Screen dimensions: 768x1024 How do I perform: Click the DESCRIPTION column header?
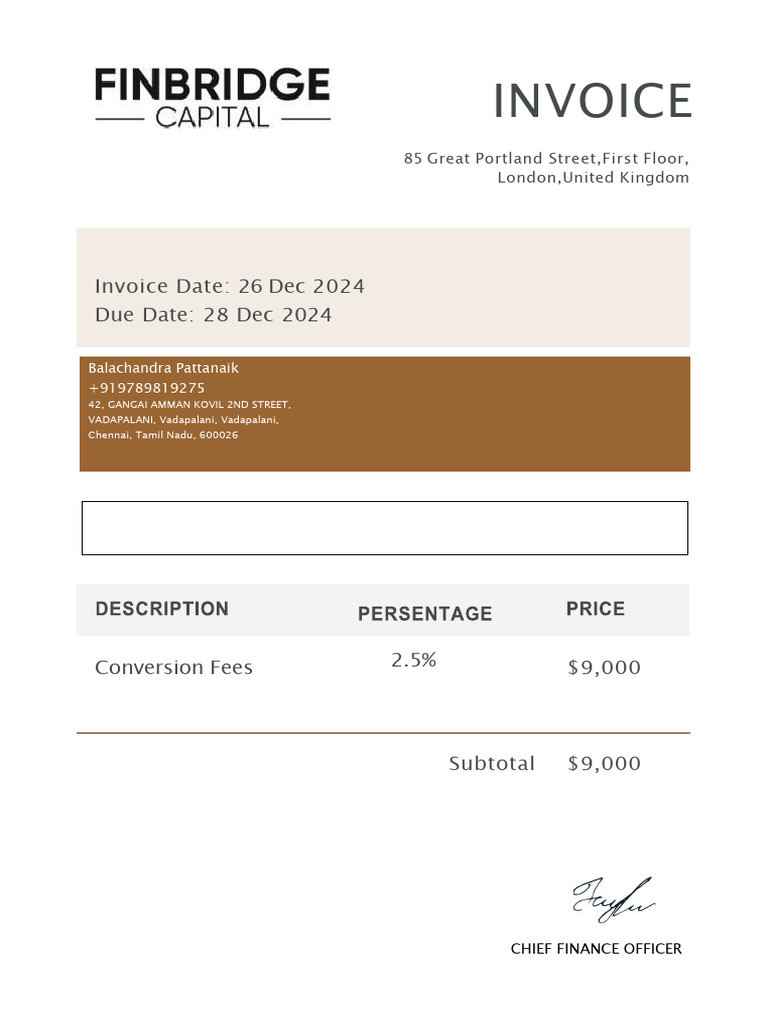pos(162,608)
